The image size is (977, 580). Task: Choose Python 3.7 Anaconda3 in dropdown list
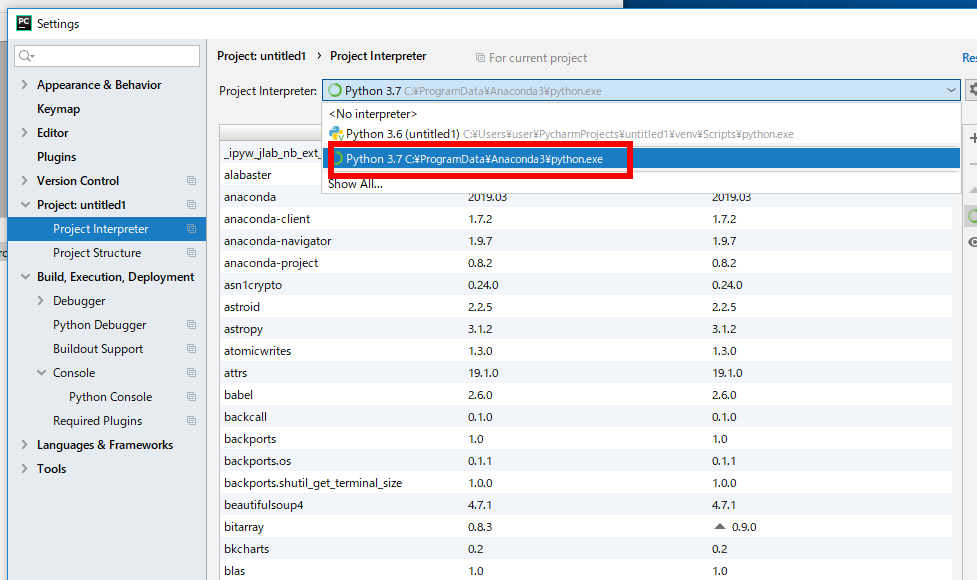[641, 159]
